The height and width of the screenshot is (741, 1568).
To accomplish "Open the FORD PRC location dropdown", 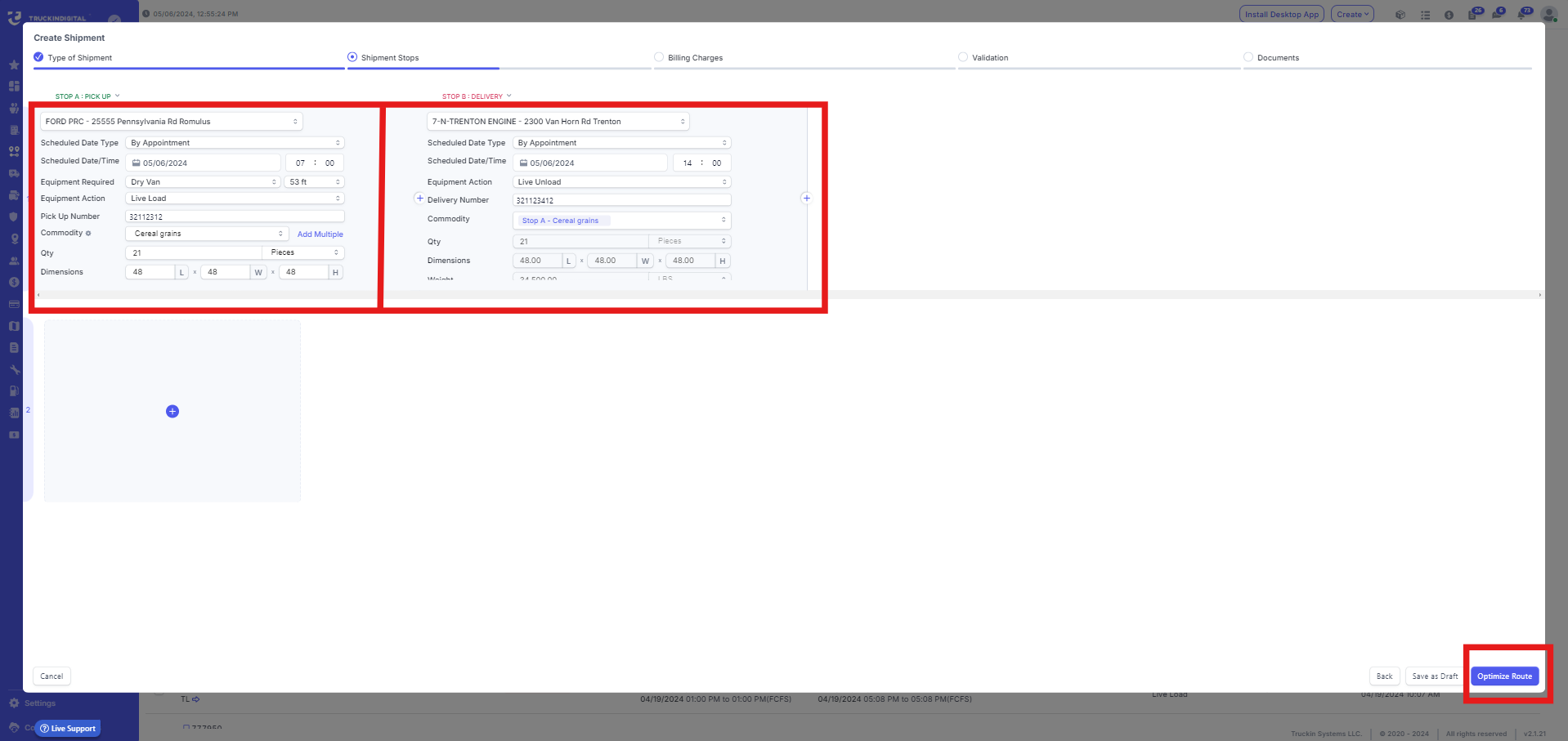I will point(172,122).
